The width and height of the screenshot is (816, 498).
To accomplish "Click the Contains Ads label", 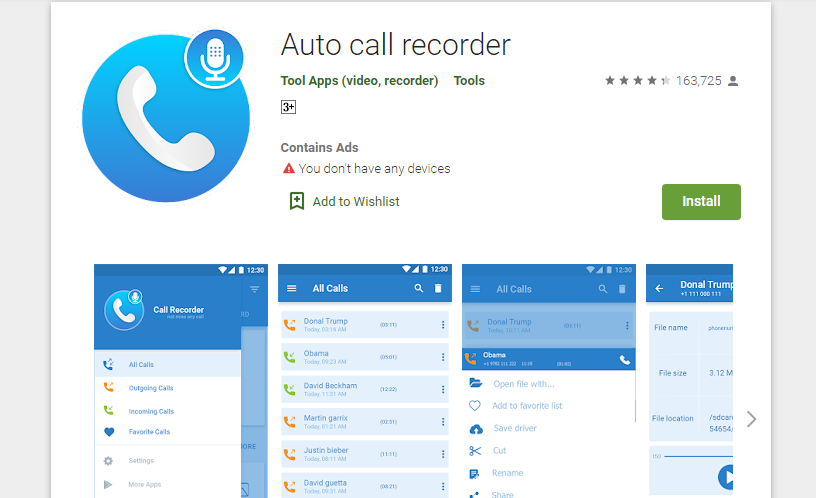I will click(320, 147).
